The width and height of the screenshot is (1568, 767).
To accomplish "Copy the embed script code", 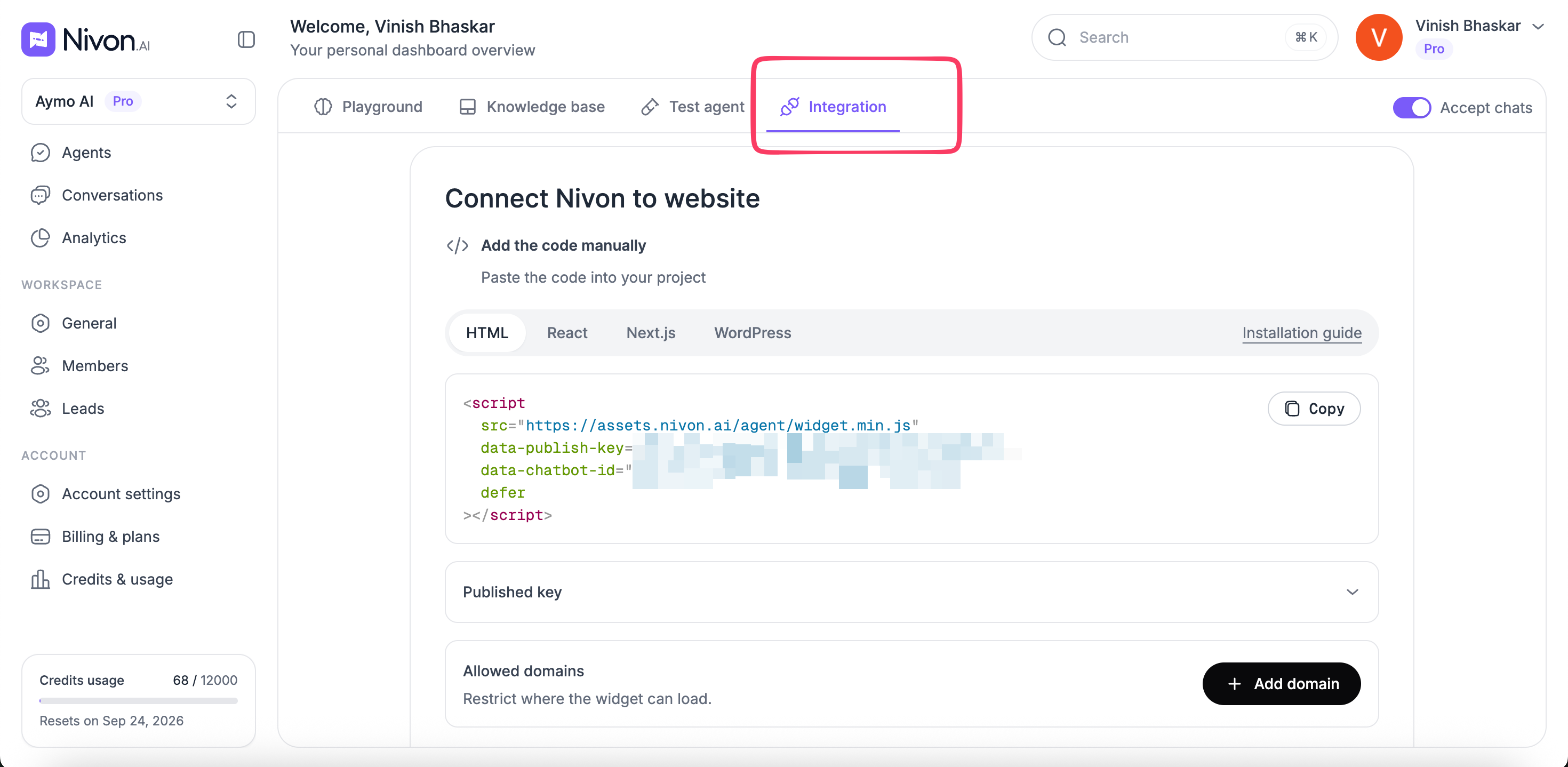I will [x=1314, y=409].
